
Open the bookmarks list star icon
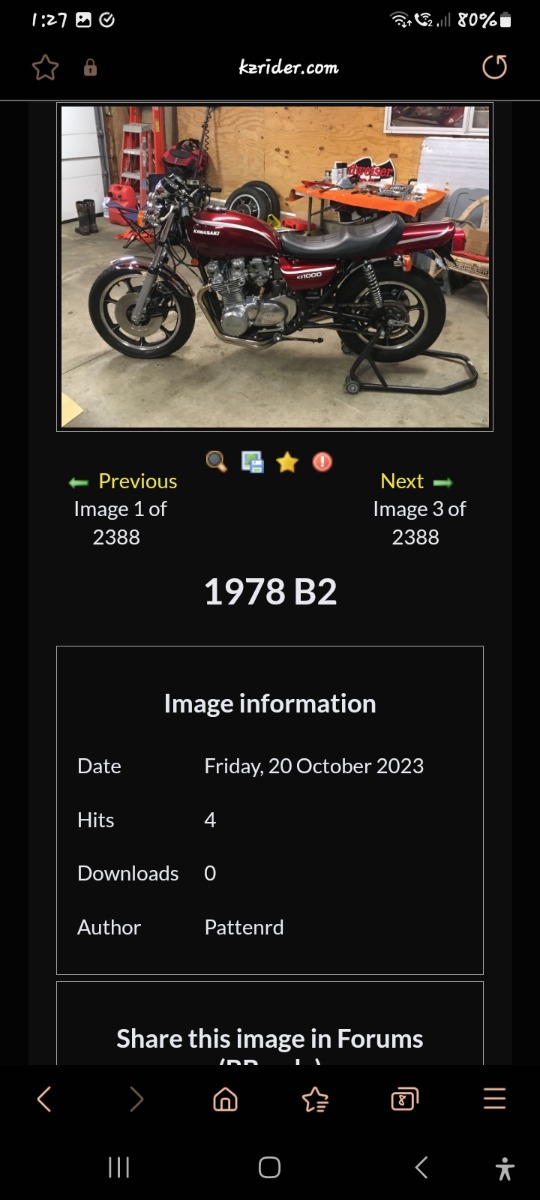click(x=315, y=1100)
